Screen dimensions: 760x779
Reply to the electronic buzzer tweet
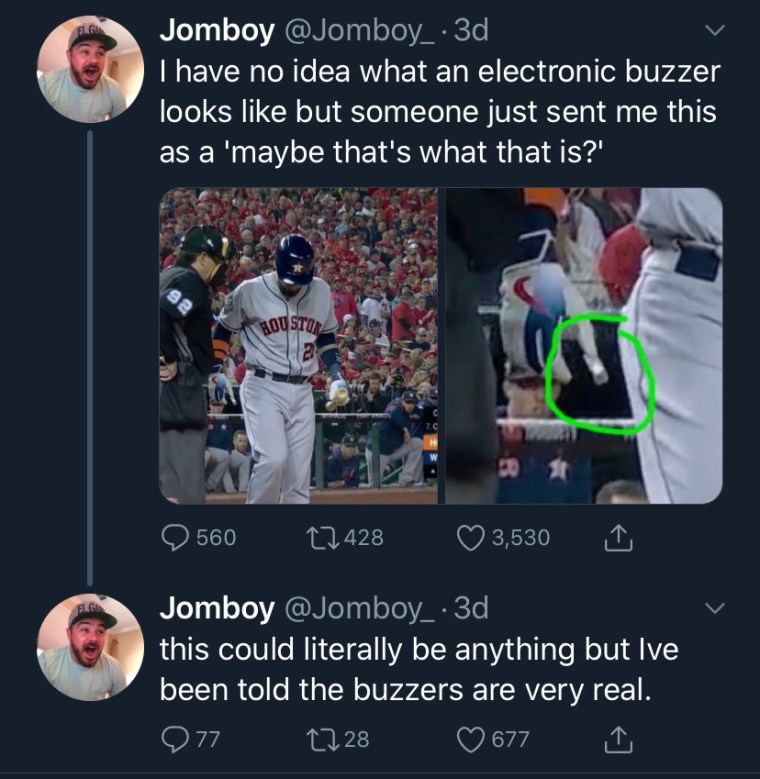point(176,538)
